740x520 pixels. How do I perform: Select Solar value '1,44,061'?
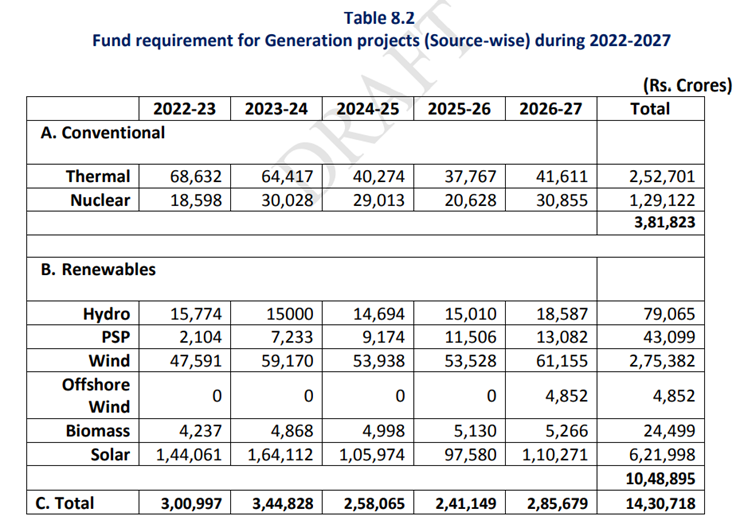(189, 455)
